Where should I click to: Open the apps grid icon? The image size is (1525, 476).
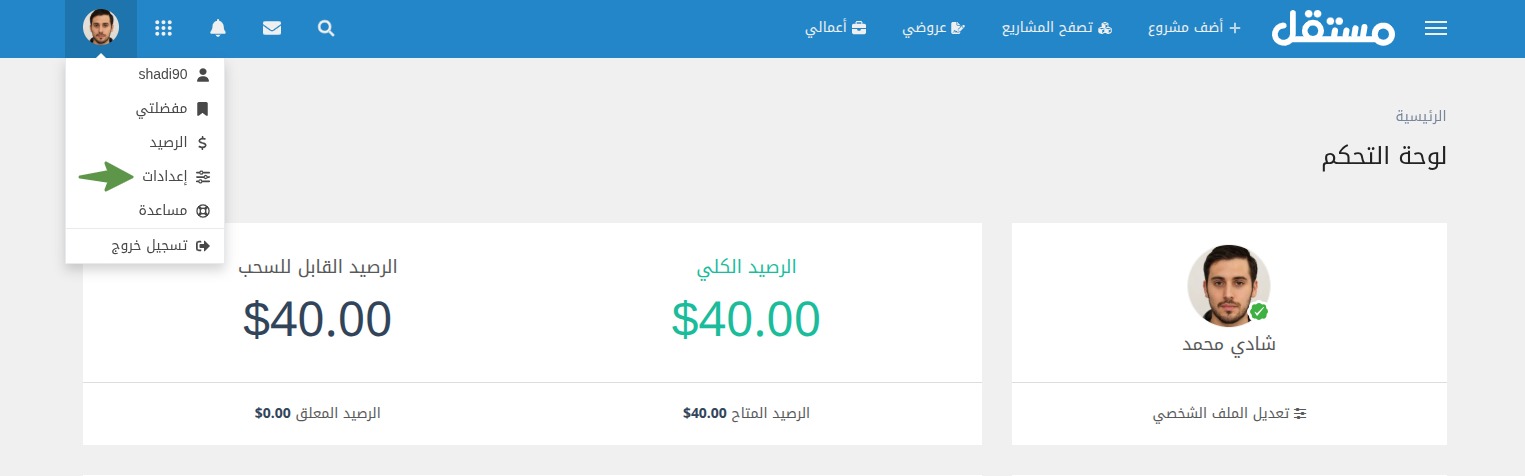164,29
